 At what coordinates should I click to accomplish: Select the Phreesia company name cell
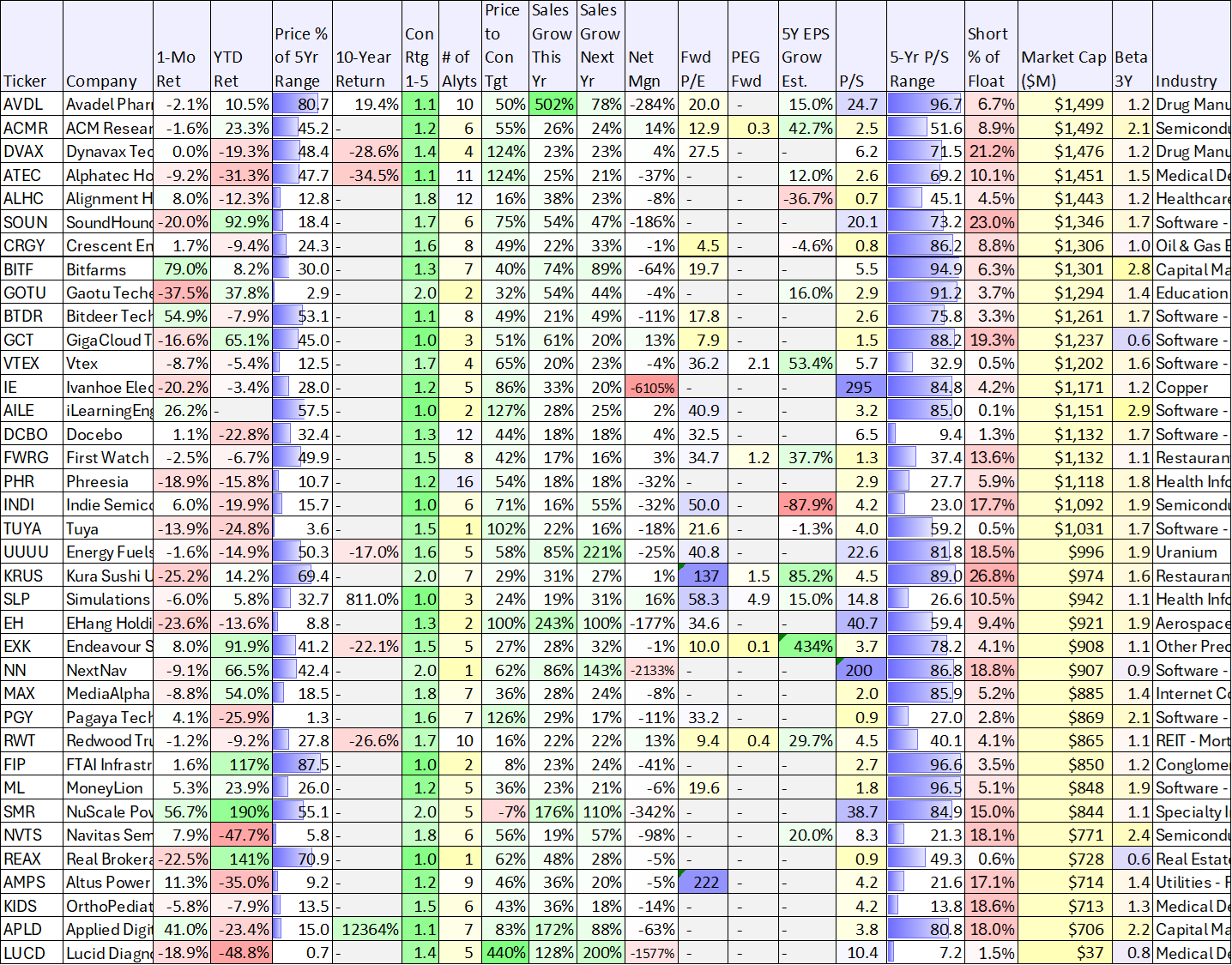tap(108, 482)
